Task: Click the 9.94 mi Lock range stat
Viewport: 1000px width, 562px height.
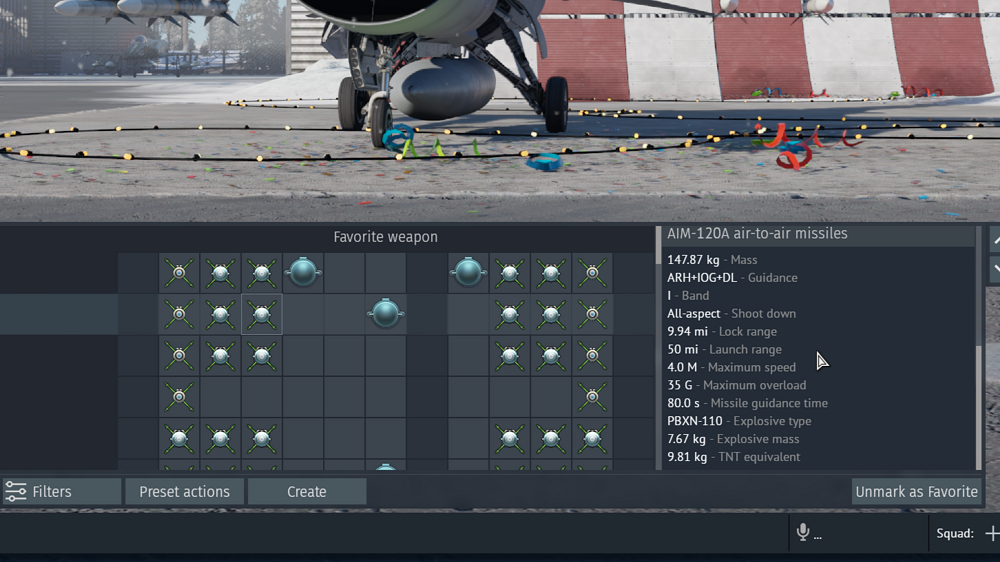Action: (722, 331)
